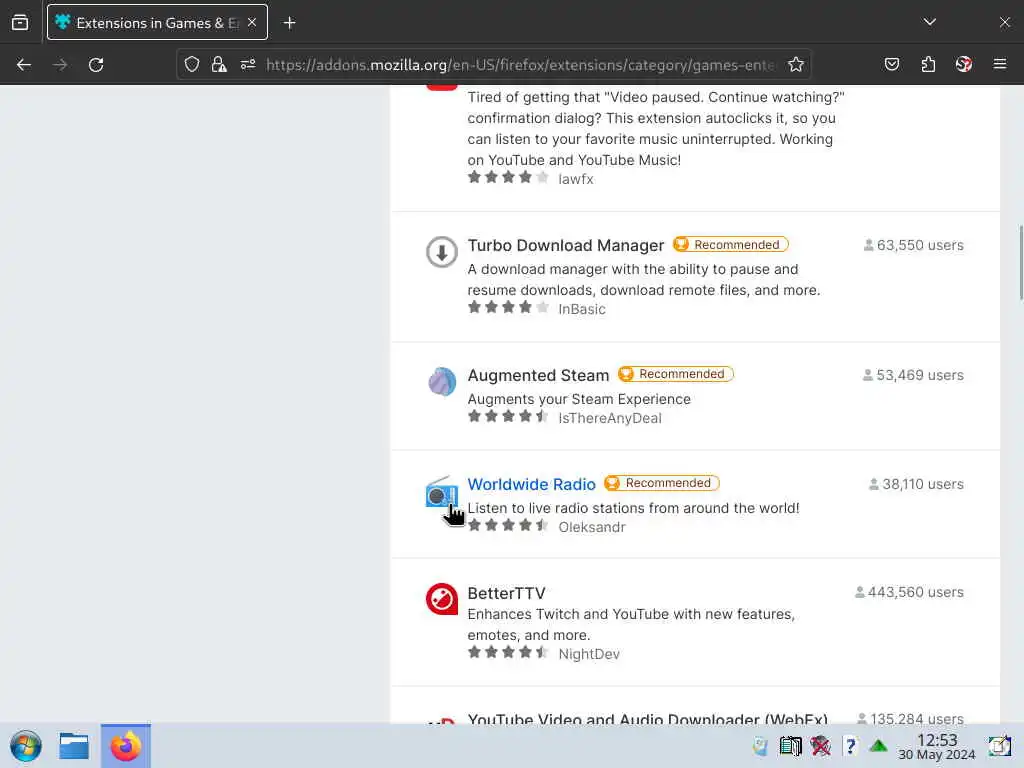
Task: Open YouTube Video and Audio Downloader link
Action: click(x=647, y=718)
